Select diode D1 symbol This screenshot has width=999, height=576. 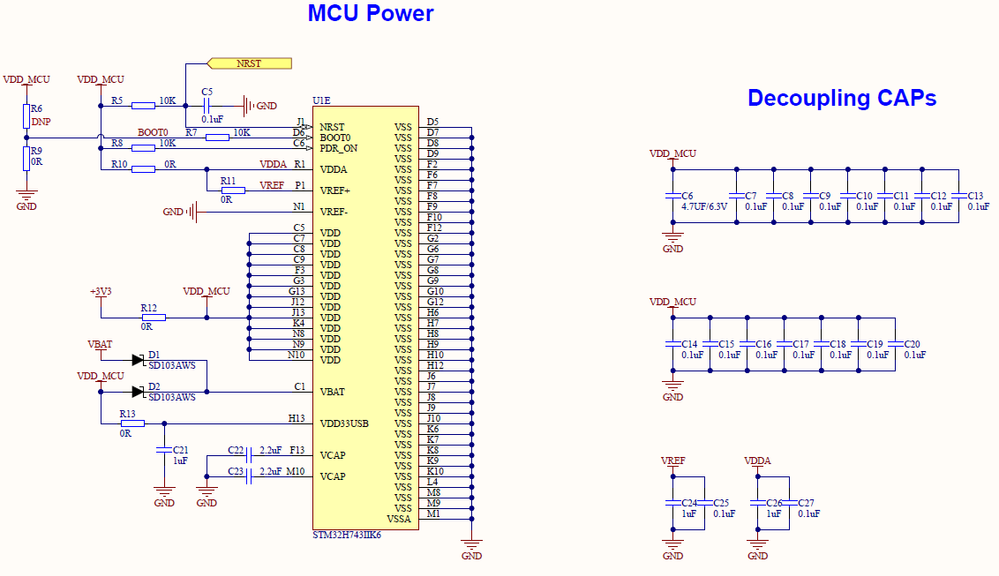click(138, 360)
